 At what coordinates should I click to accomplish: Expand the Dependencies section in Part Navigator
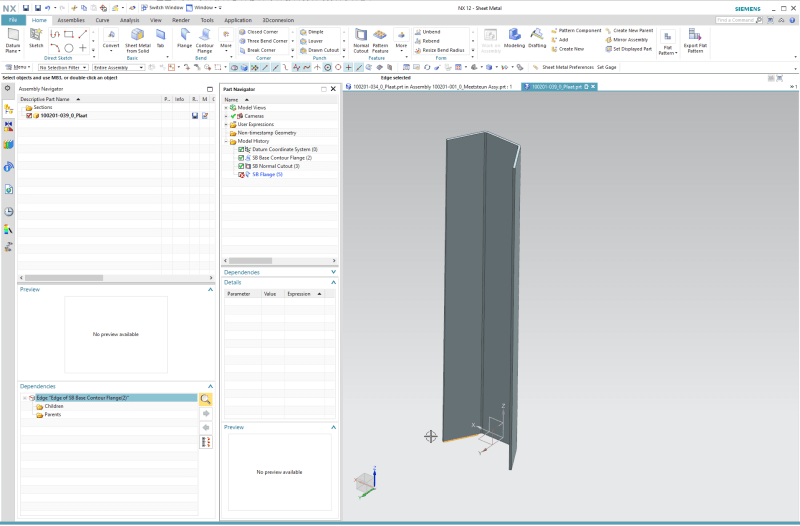coord(334,272)
